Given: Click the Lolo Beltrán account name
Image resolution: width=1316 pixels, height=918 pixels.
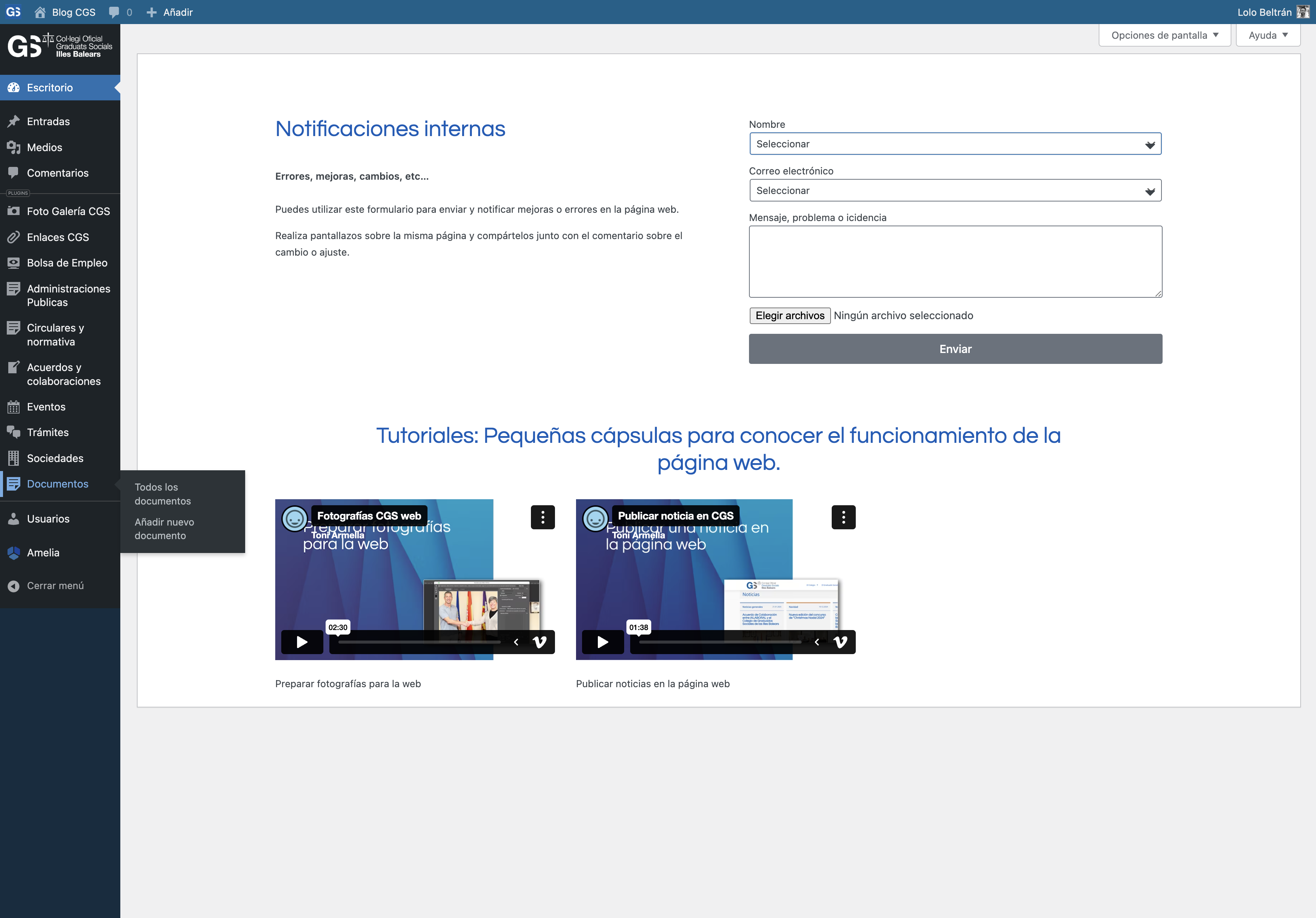Looking at the screenshot, I should [x=1264, y=12].
